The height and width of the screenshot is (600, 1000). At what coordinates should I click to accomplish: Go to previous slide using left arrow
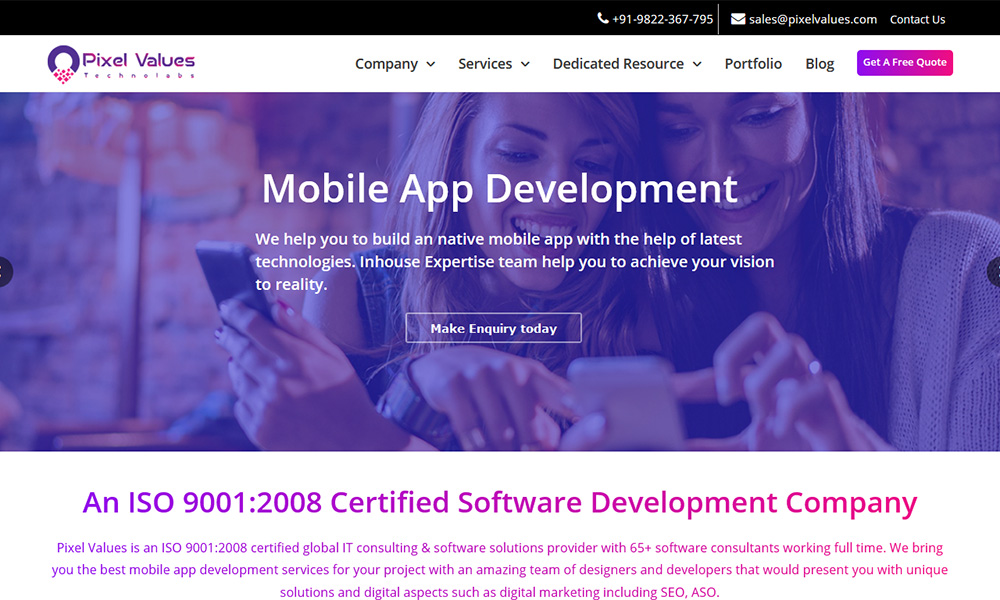(x=5, y=272)
